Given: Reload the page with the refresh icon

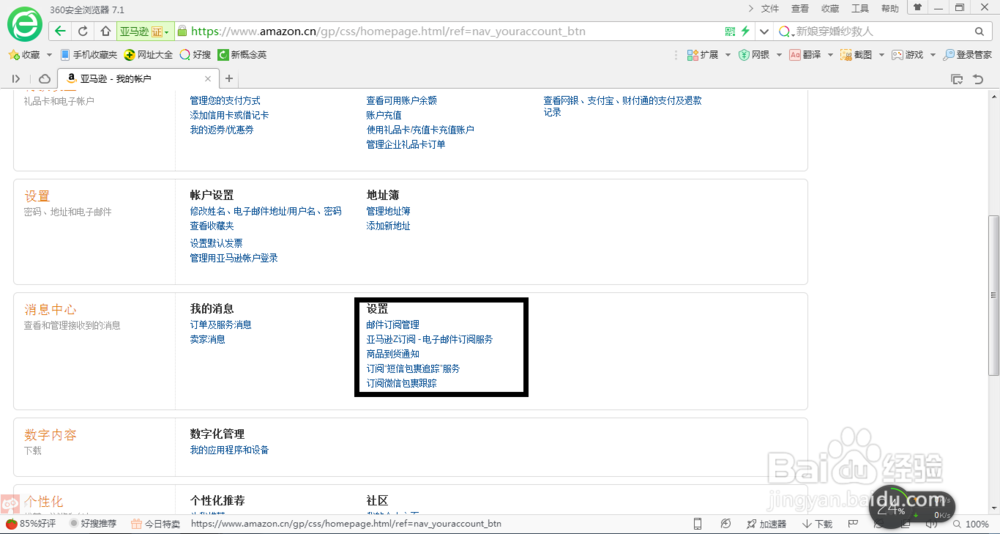Looking at the screenshot, I should coord(83,31).
